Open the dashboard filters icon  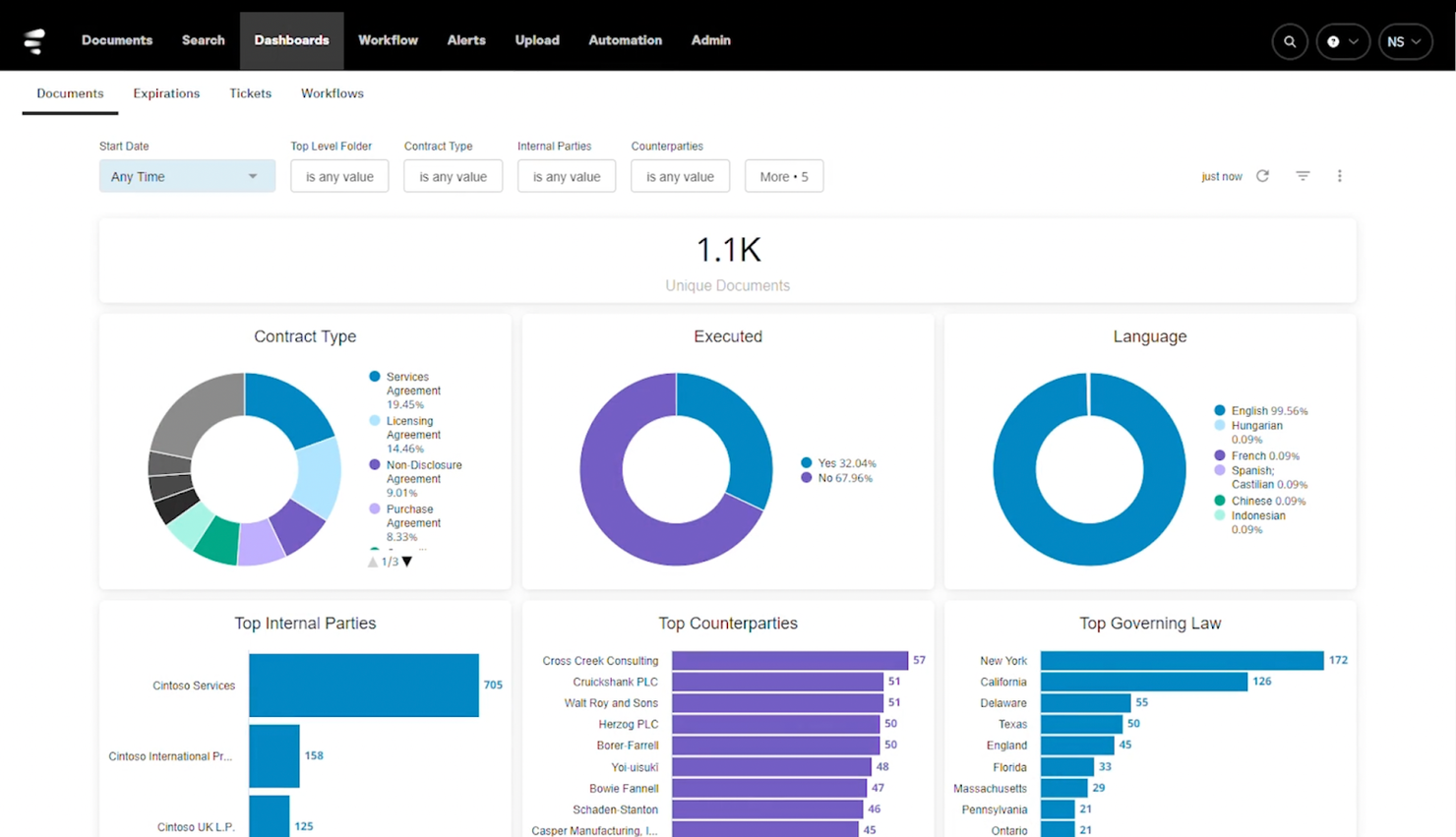[x=1303, y=176]
